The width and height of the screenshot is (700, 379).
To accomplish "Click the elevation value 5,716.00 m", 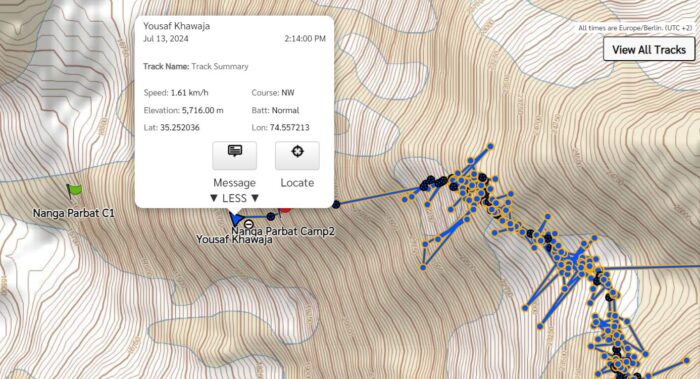I will (203, 110).
